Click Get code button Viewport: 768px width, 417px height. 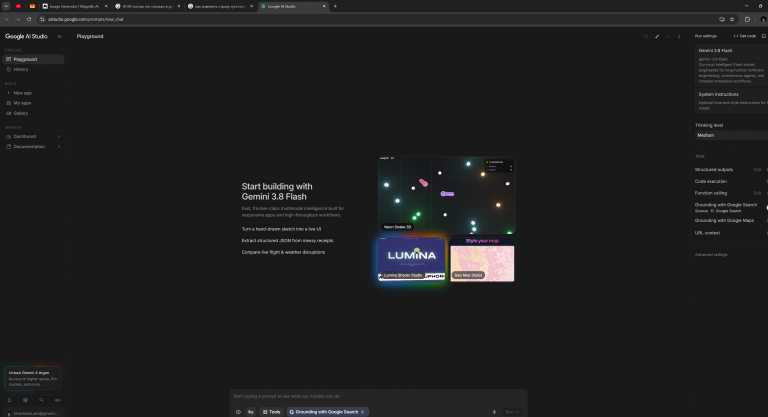[x=744, y=36]
